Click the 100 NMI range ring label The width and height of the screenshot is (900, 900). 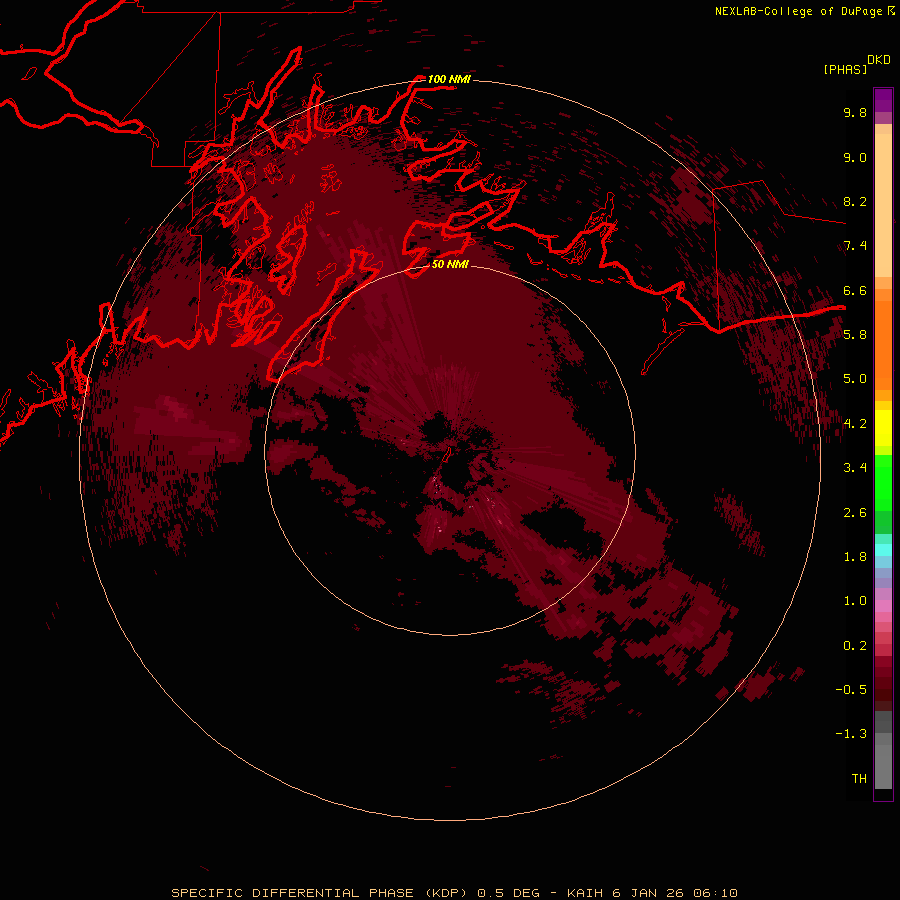[x=449, y=79]
